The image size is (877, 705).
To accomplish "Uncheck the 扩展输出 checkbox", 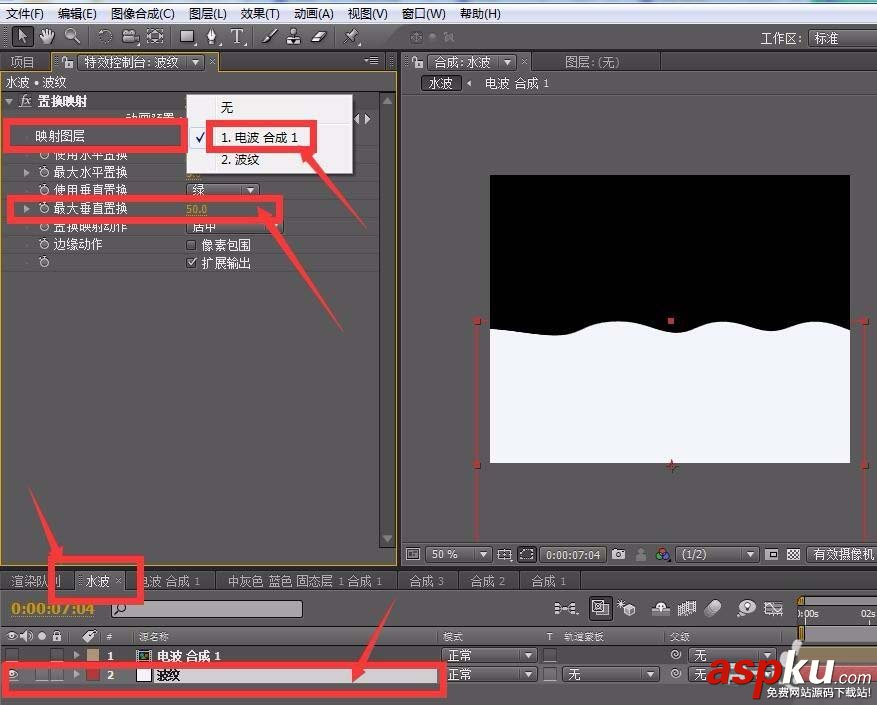I will (x=191, y=262).
